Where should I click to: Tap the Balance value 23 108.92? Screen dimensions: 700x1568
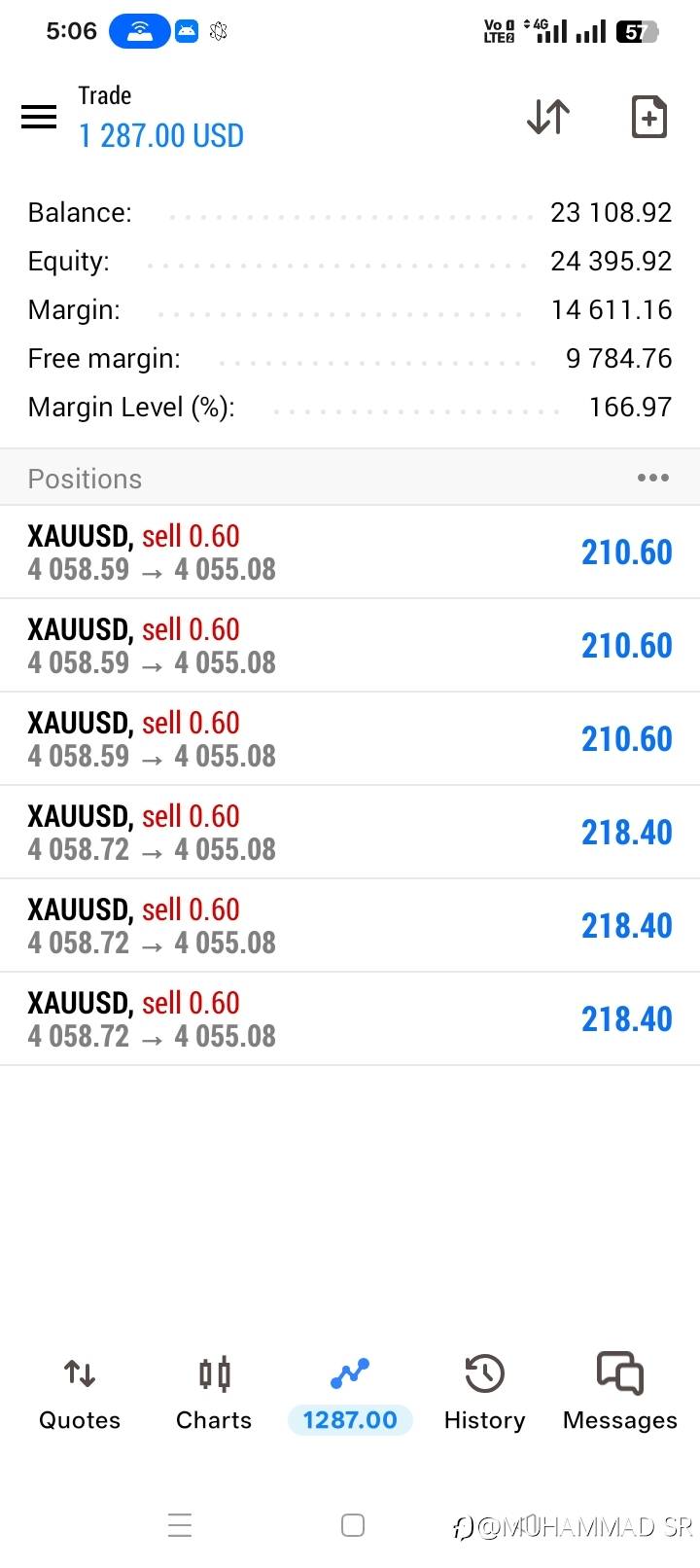coord(611,212)
